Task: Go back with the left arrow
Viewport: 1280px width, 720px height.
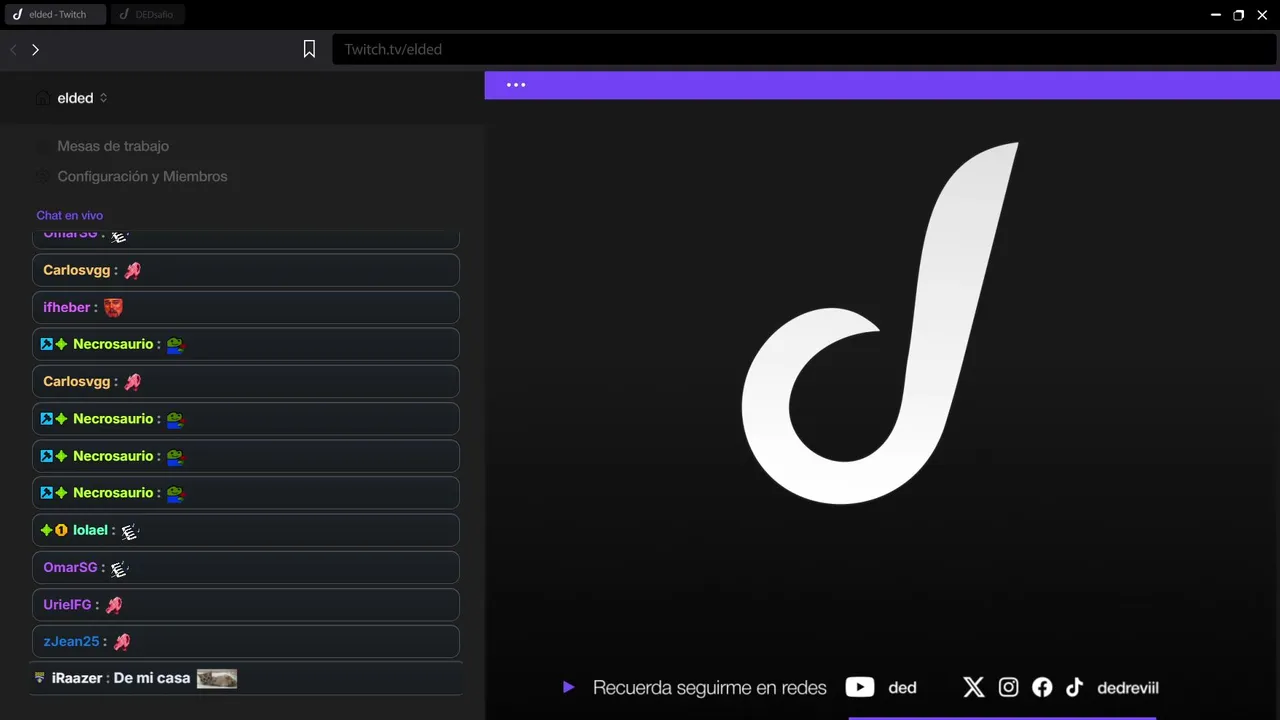Action: coord(14,49)
